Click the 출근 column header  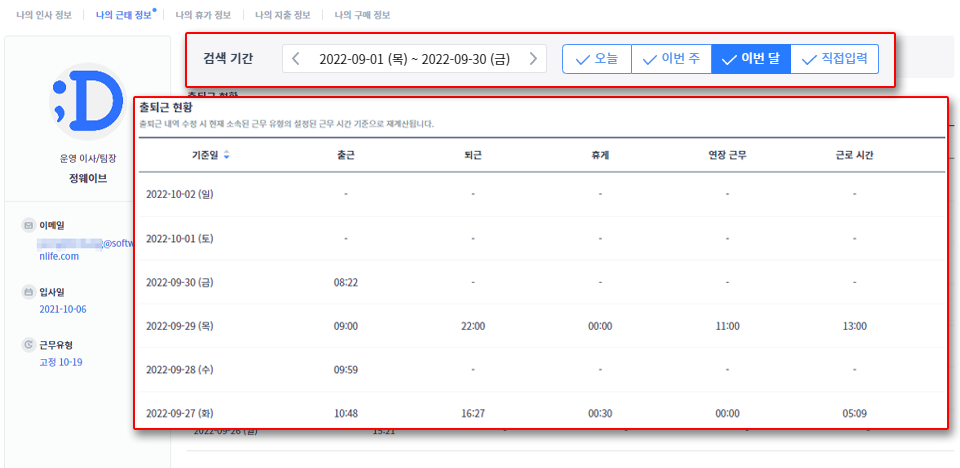pos(346,155)
